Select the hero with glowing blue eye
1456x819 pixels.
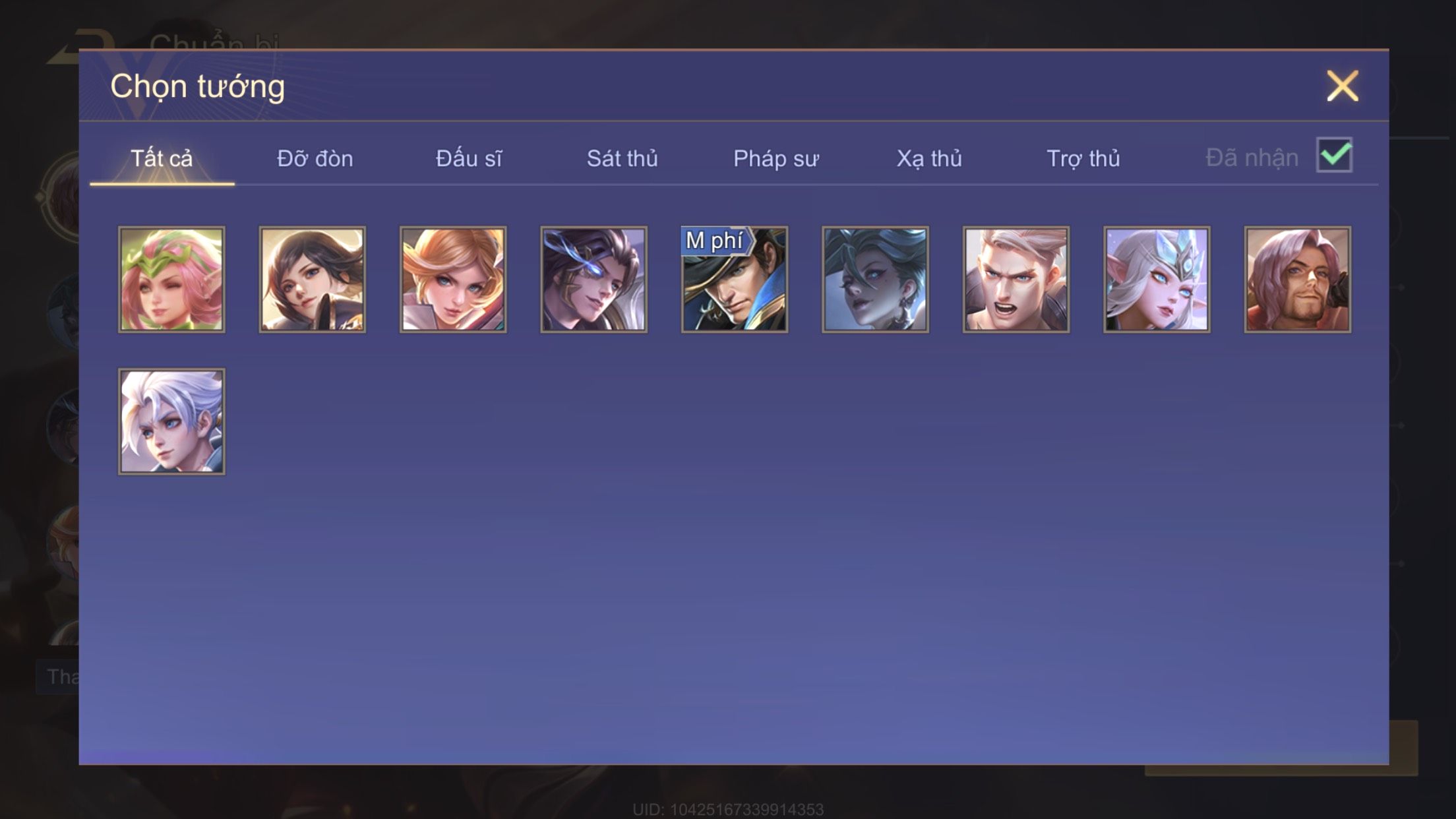[x=593, y=280]
